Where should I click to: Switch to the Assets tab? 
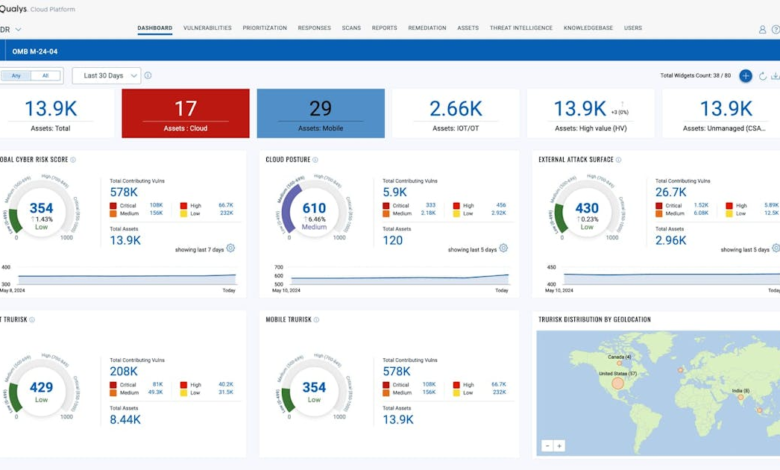point(468,28)
